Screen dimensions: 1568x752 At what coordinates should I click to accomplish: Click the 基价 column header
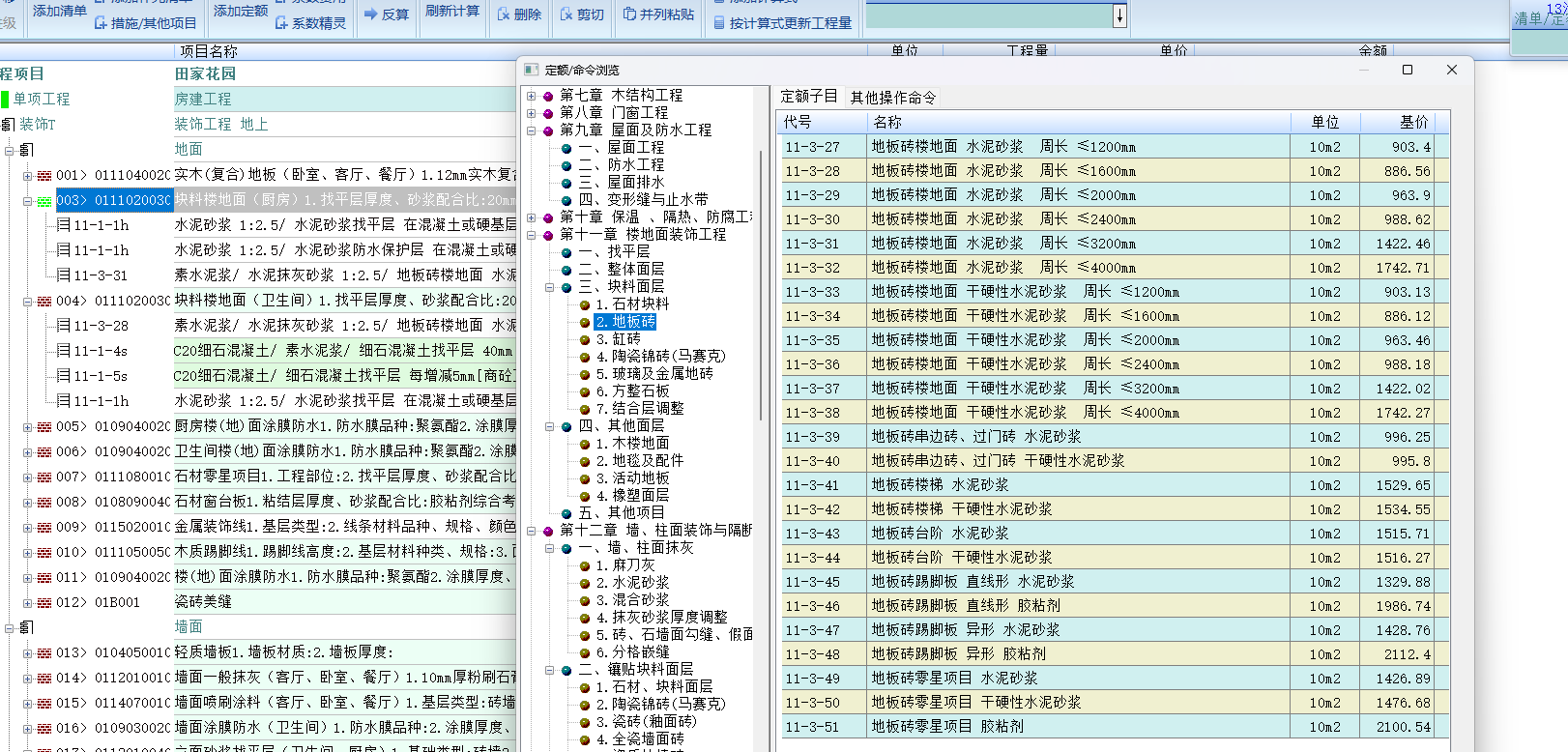pyautogui.click(x=1398, y=122)
